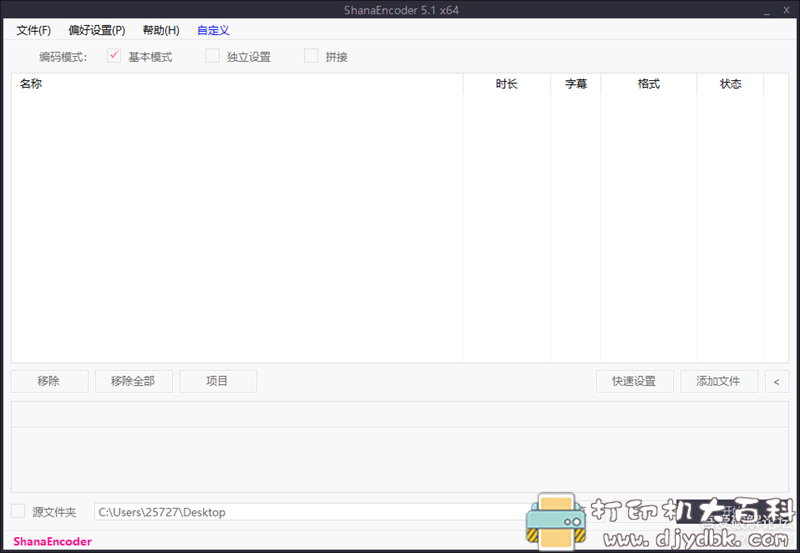Enable the 独立设置 checkbox
Image resolution: width=800 pixels, height=553 pixels.
(212, 56)
